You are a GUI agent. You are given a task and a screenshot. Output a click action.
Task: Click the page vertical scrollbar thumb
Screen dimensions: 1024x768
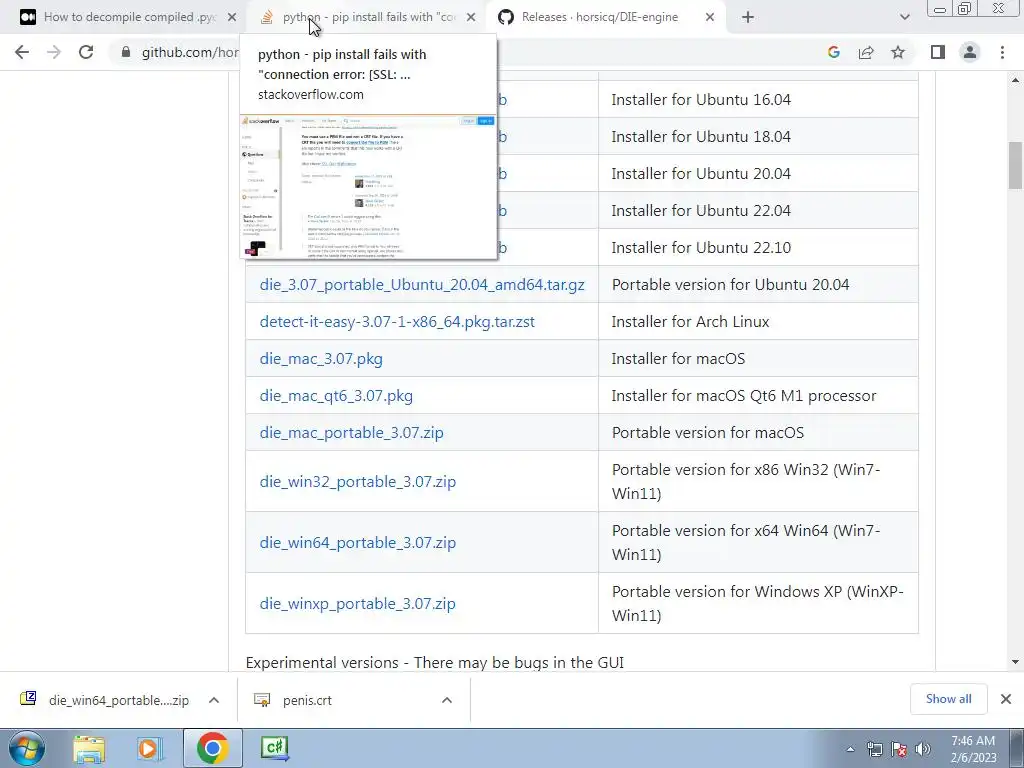(1016, 164)
